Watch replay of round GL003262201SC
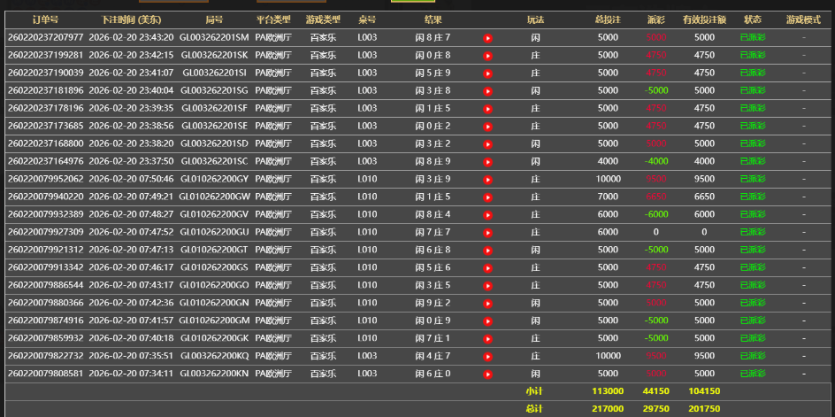Screen dimensions: 835x417 tap(488, 162)
